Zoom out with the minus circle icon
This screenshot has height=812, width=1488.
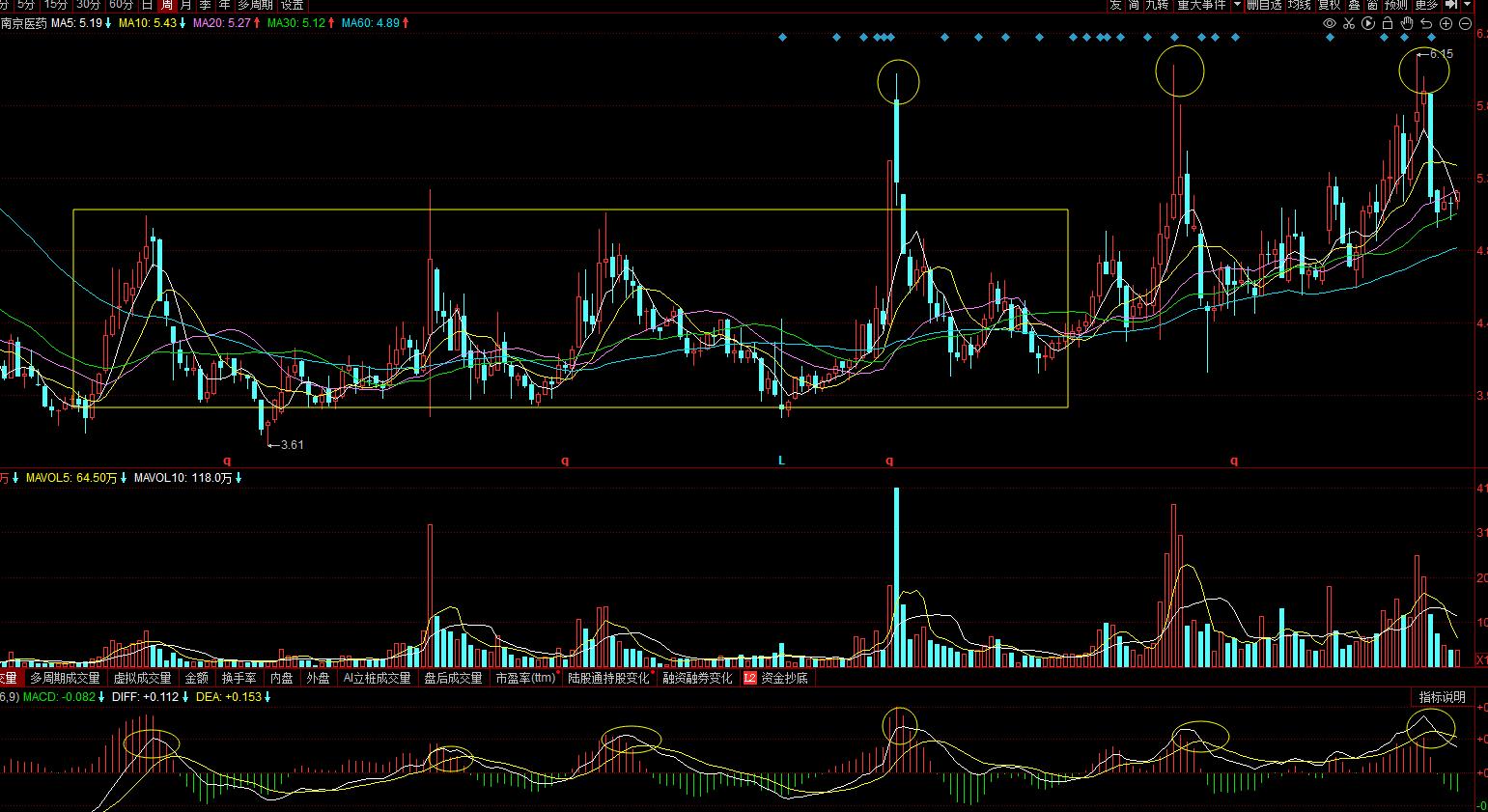click(1466, 23)
